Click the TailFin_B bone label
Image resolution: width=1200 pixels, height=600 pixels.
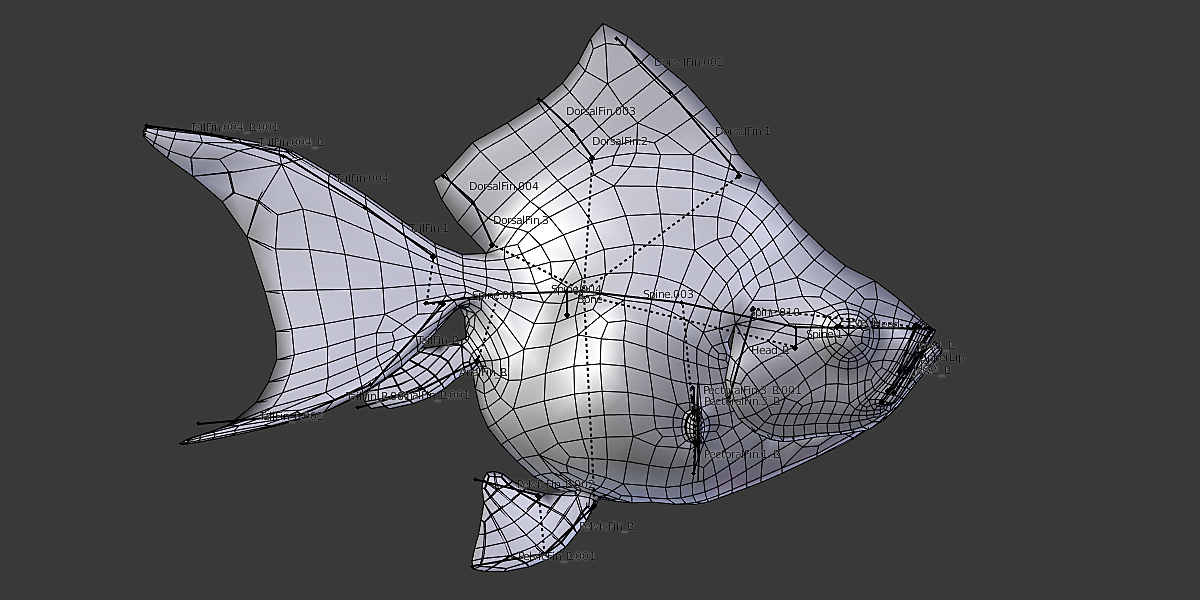(438, 341)
